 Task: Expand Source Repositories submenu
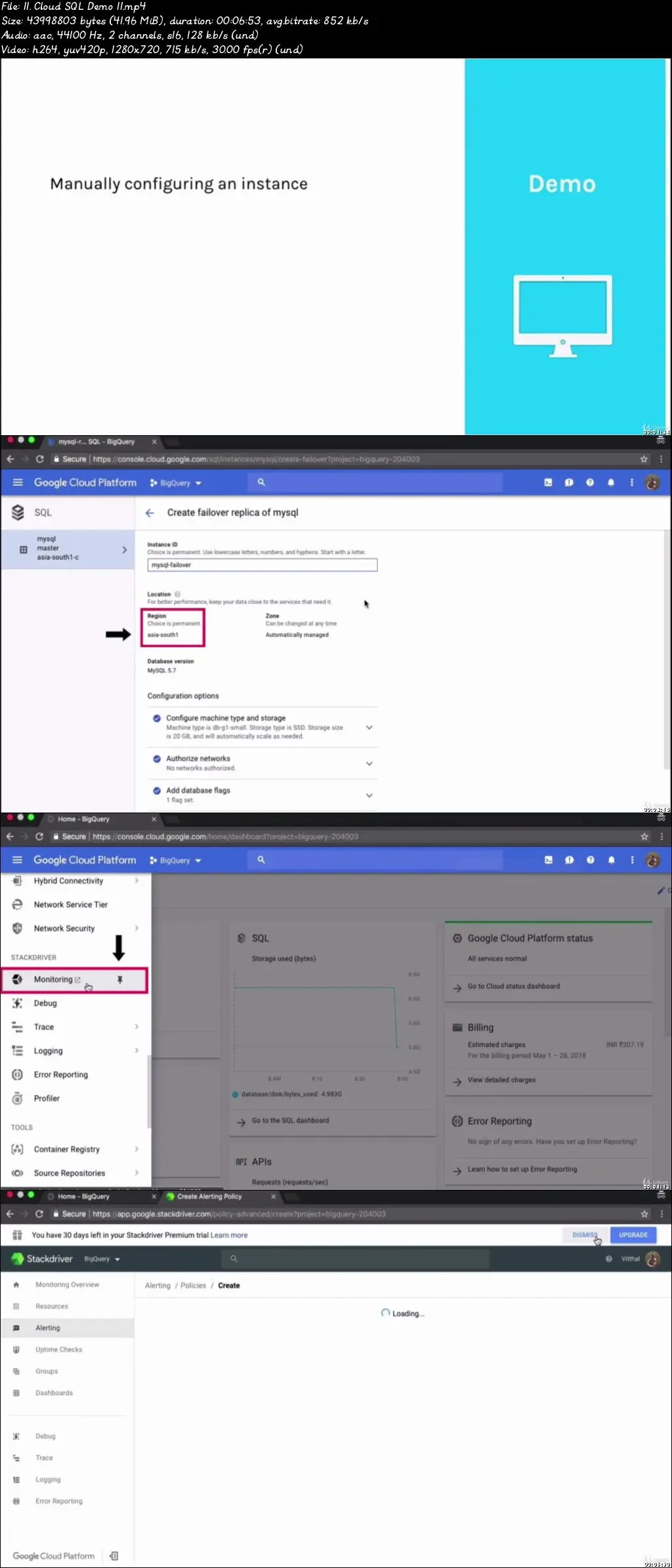(x=136, y=1172)
